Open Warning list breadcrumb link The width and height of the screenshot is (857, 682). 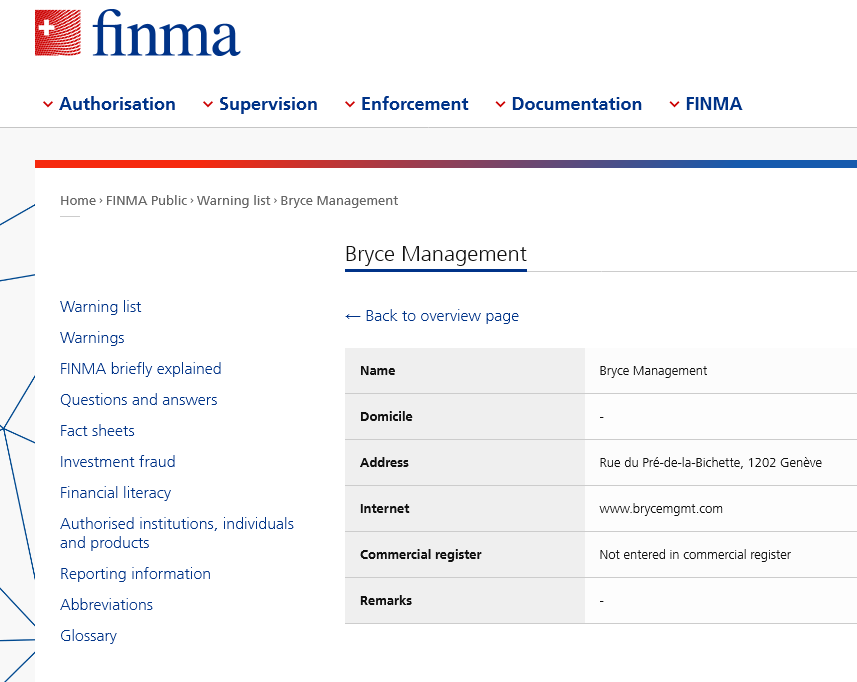[233, 201]
